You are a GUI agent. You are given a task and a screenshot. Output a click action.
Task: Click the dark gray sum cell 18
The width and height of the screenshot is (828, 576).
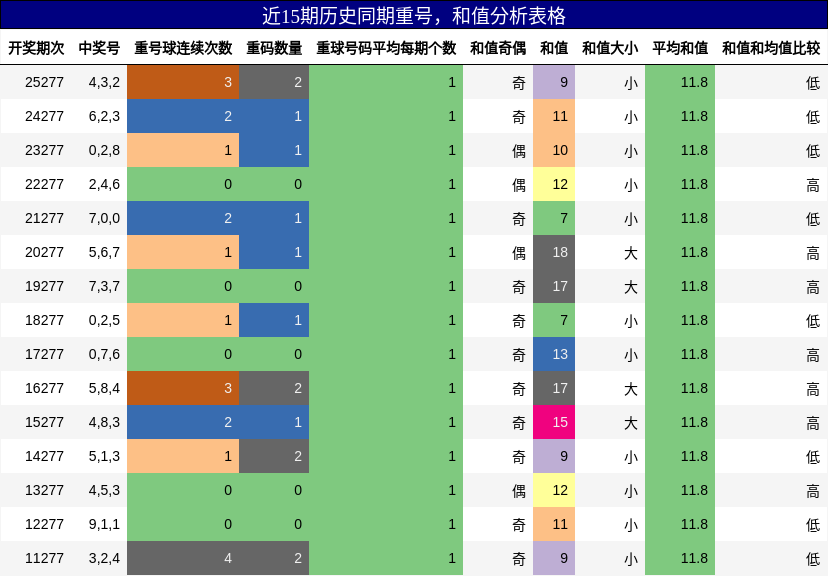point(554,252)
